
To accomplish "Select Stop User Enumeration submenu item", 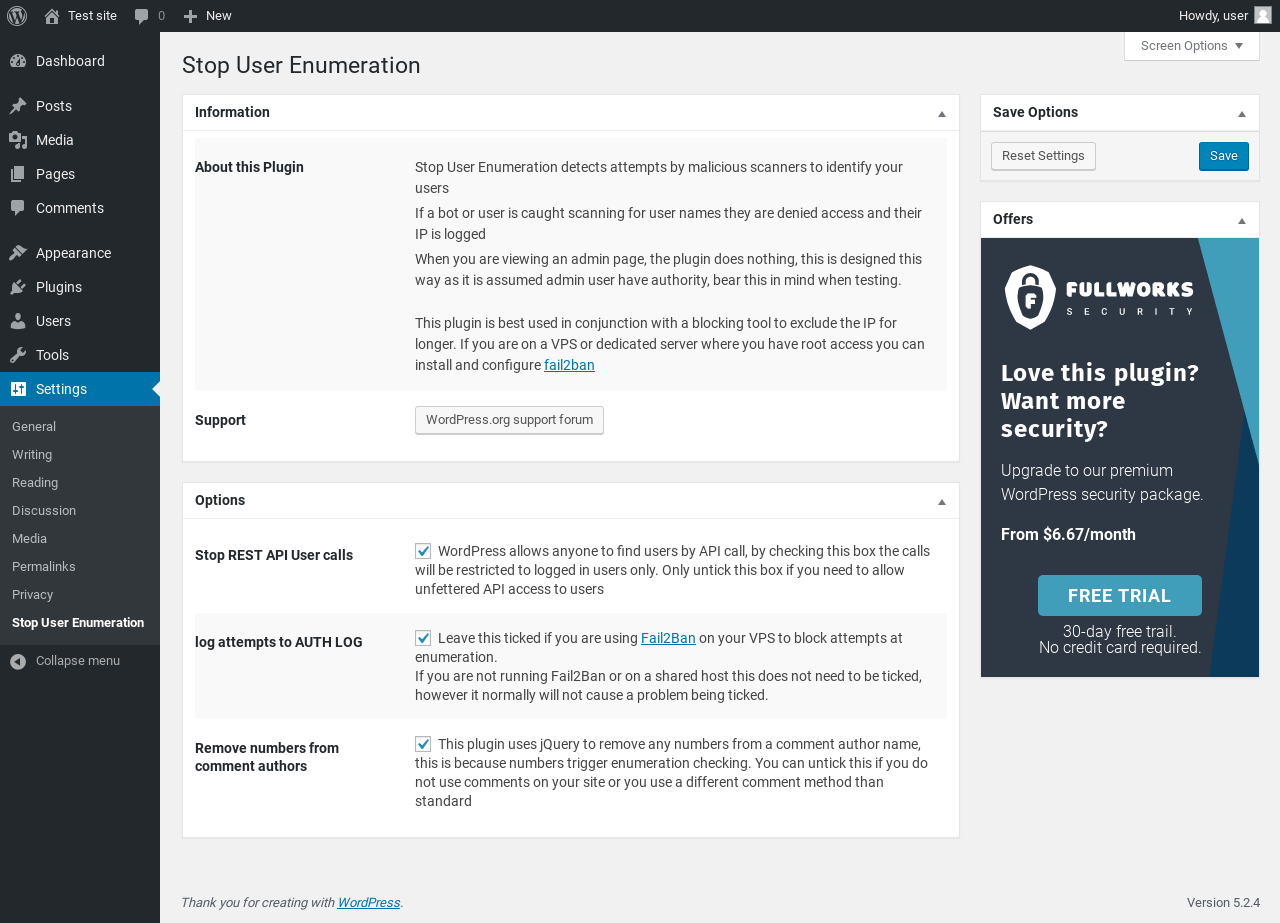I will pos(78,622).
